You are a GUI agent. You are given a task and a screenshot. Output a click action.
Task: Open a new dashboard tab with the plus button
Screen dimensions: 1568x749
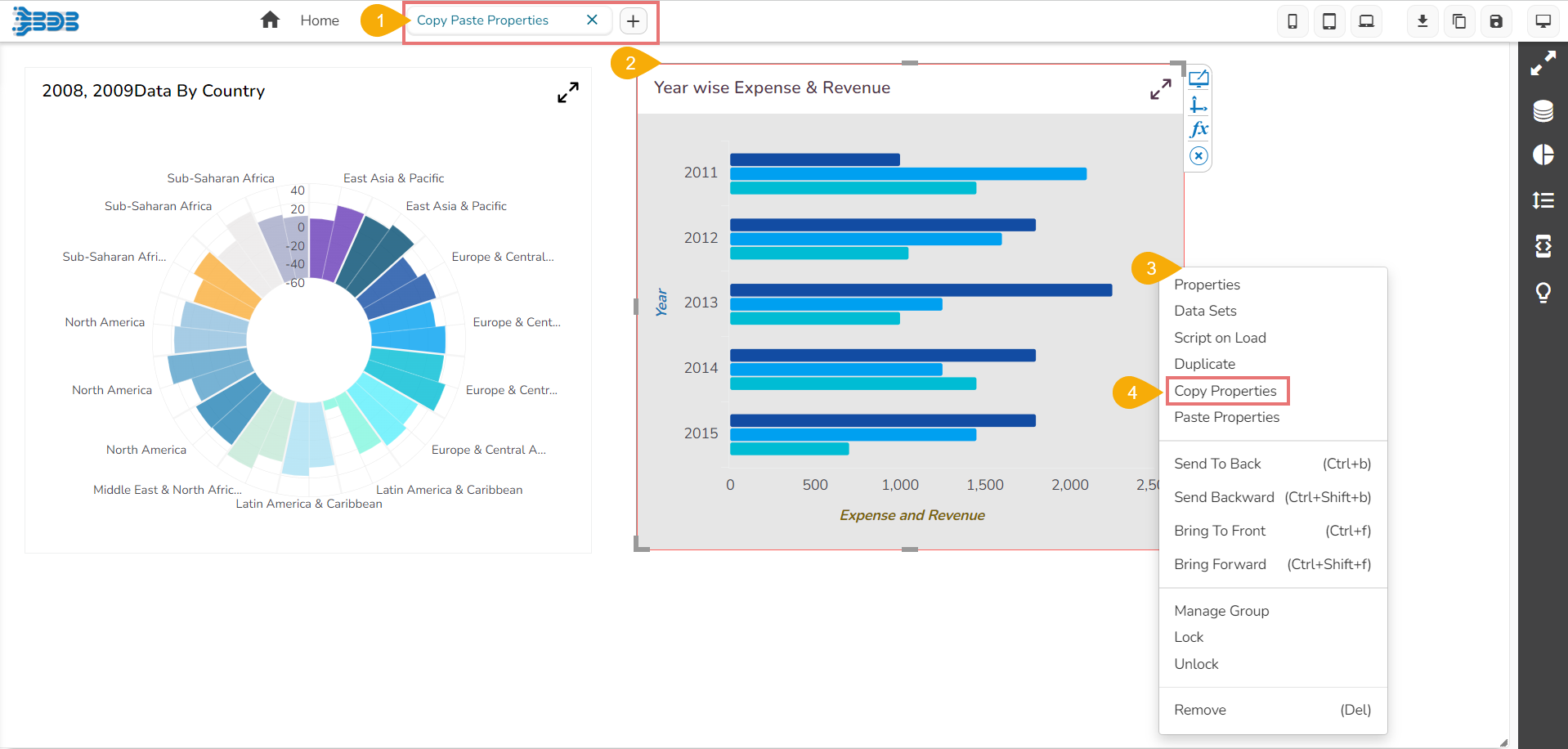click(634, 20)
